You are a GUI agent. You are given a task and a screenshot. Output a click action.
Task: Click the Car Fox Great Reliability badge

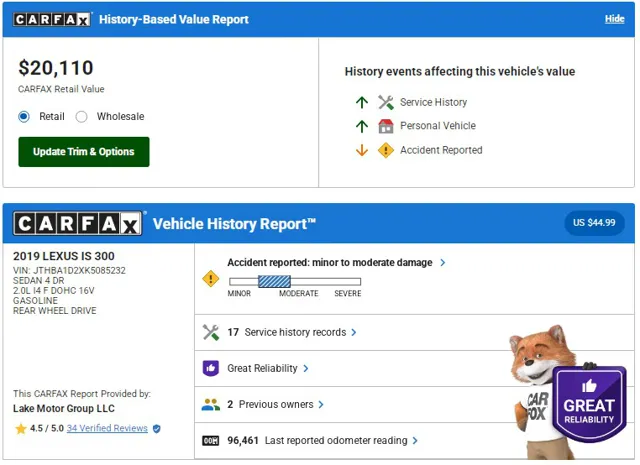pyautogui.click(x=588, y=401)
